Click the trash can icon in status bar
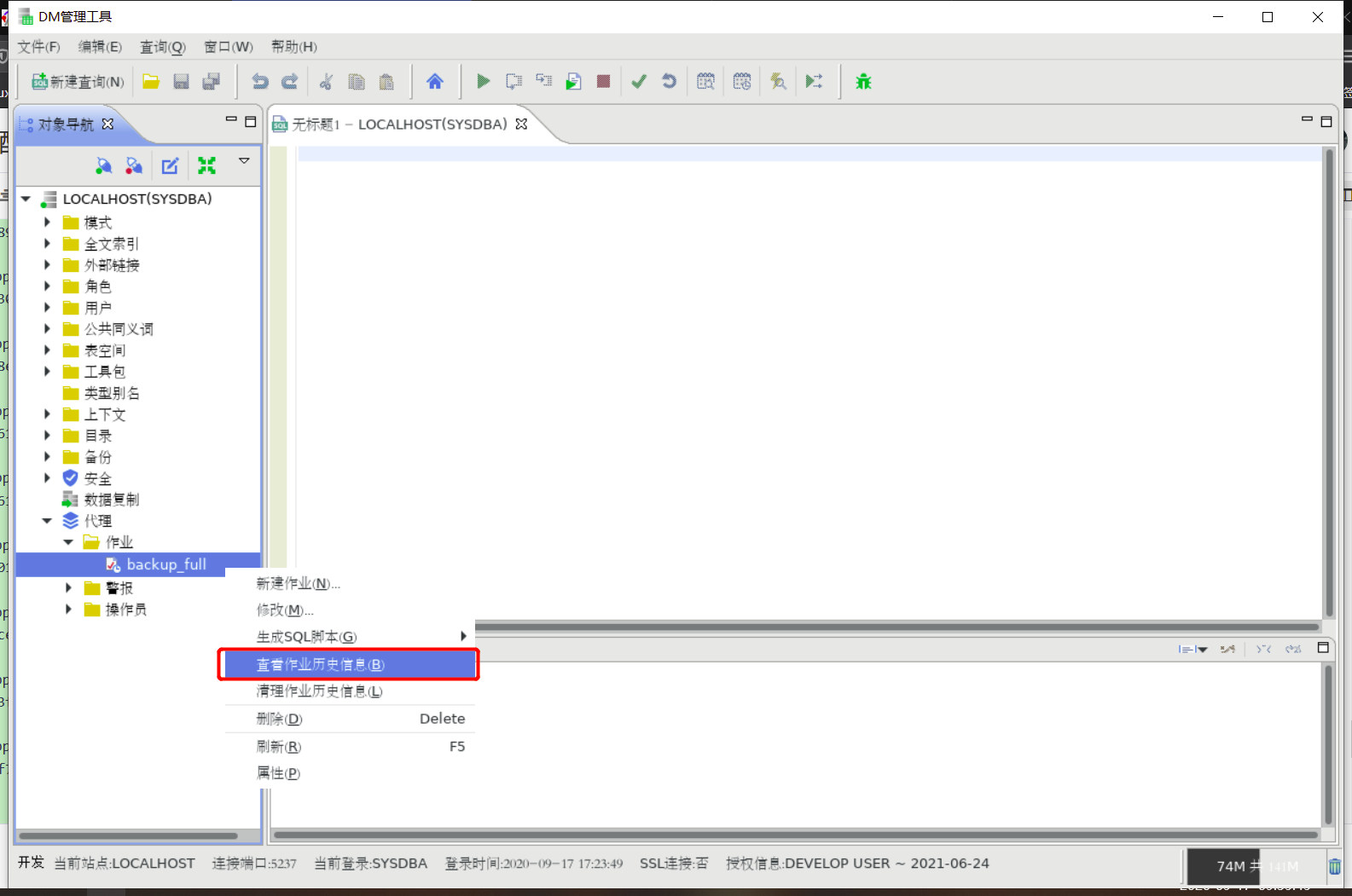The height and width of the screenshot is (896, 1352). tap(1334, 866)
